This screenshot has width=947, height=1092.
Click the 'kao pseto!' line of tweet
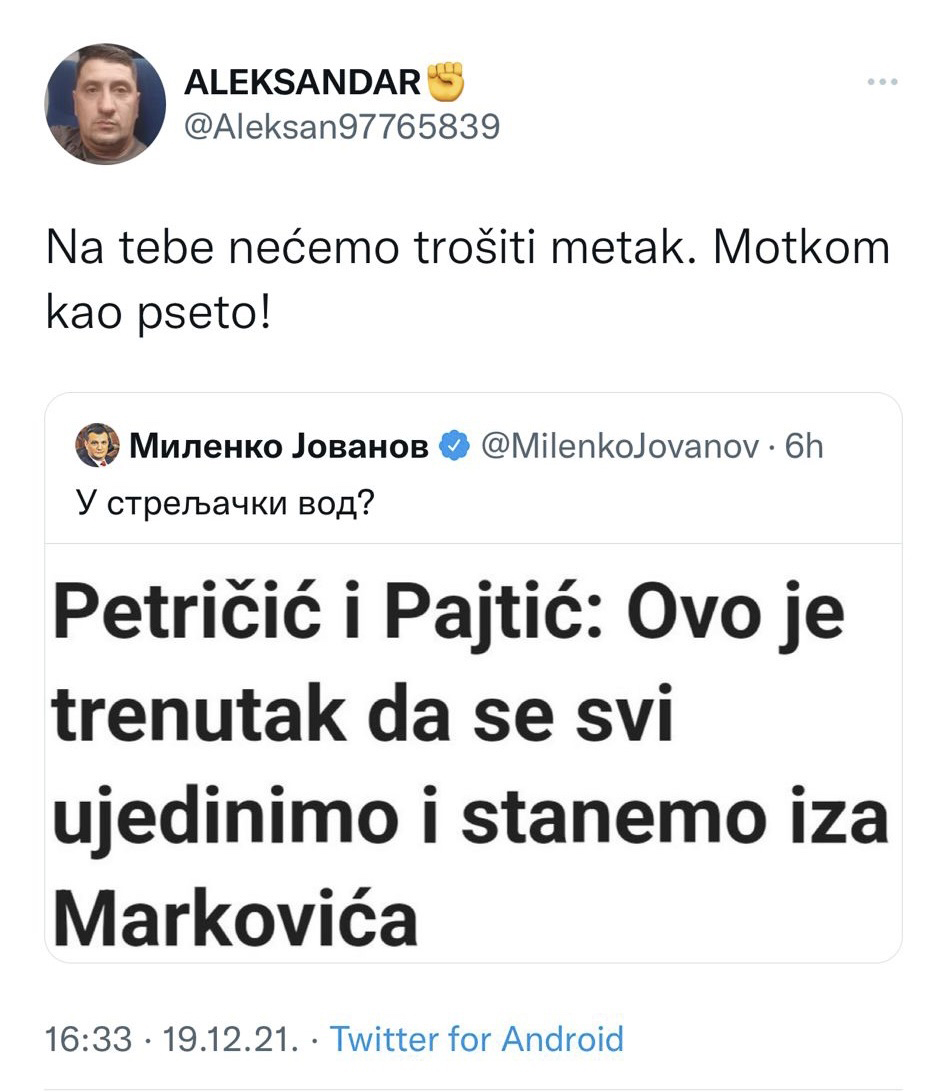pyautogui.click(x=158, y=313)
